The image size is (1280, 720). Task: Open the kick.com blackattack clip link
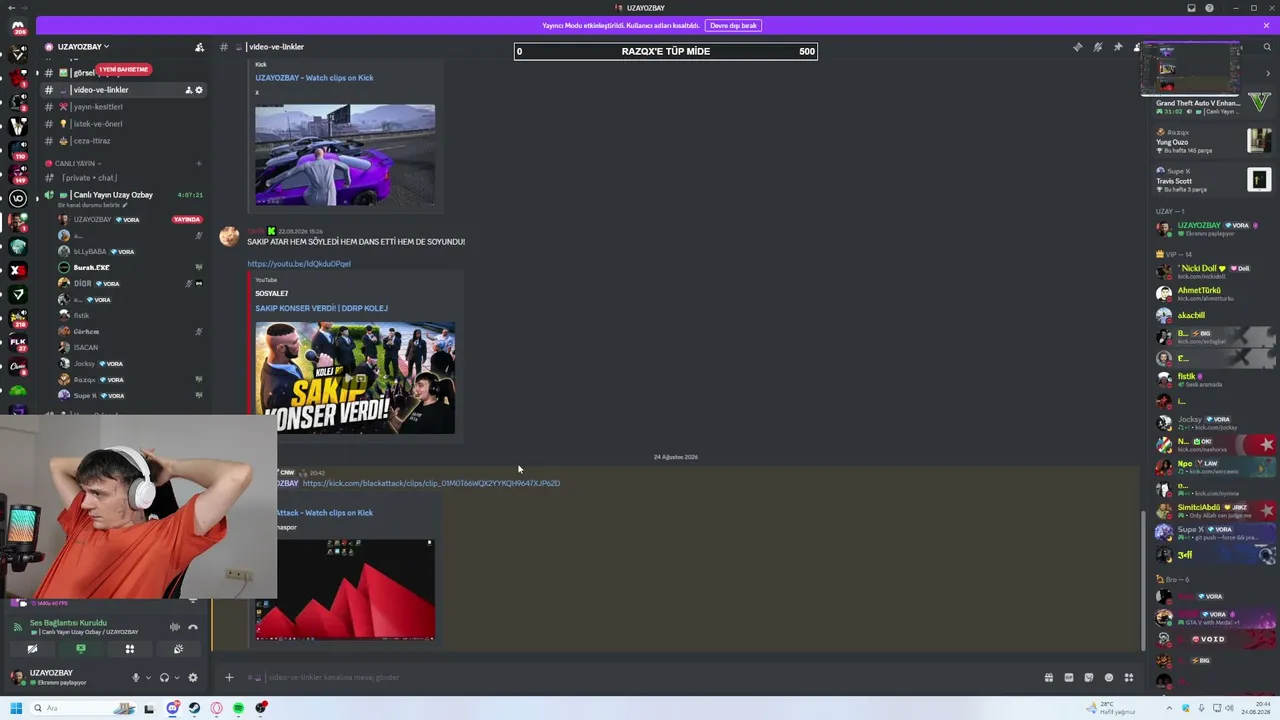coord(431,484)
